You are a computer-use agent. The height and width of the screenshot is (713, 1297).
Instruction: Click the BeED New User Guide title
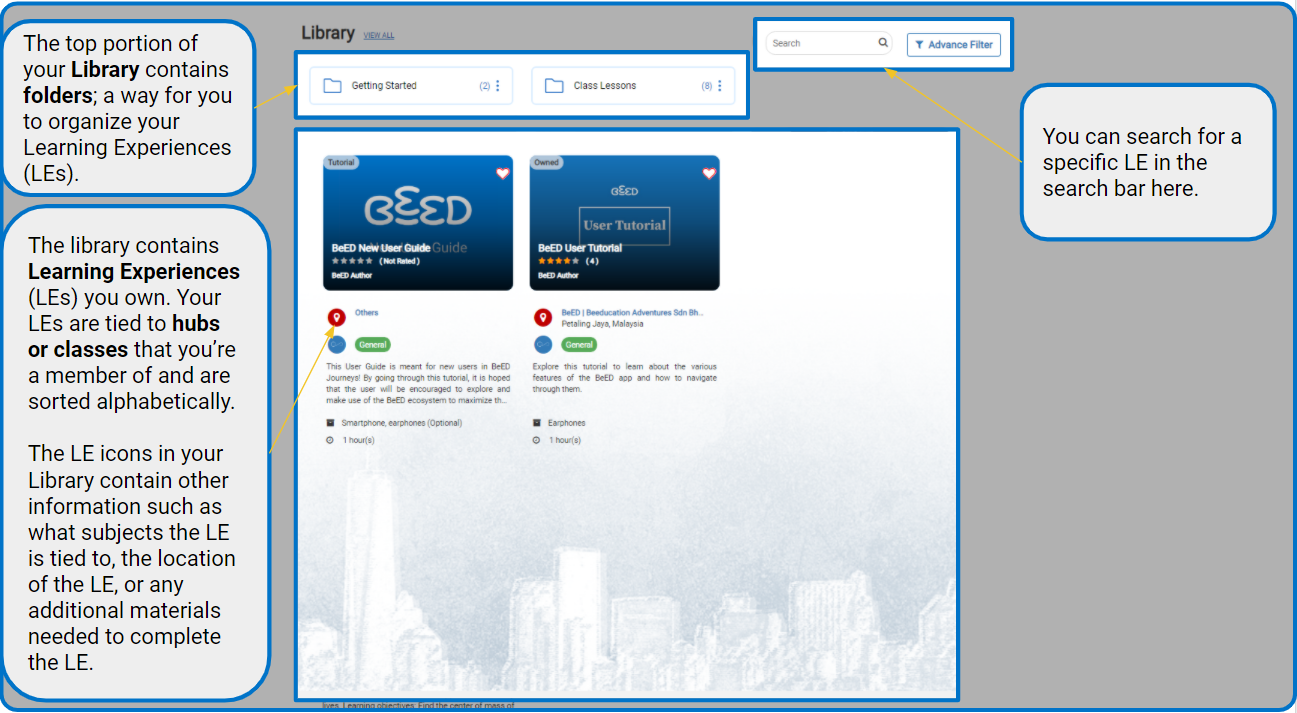[x=381, y=248]
